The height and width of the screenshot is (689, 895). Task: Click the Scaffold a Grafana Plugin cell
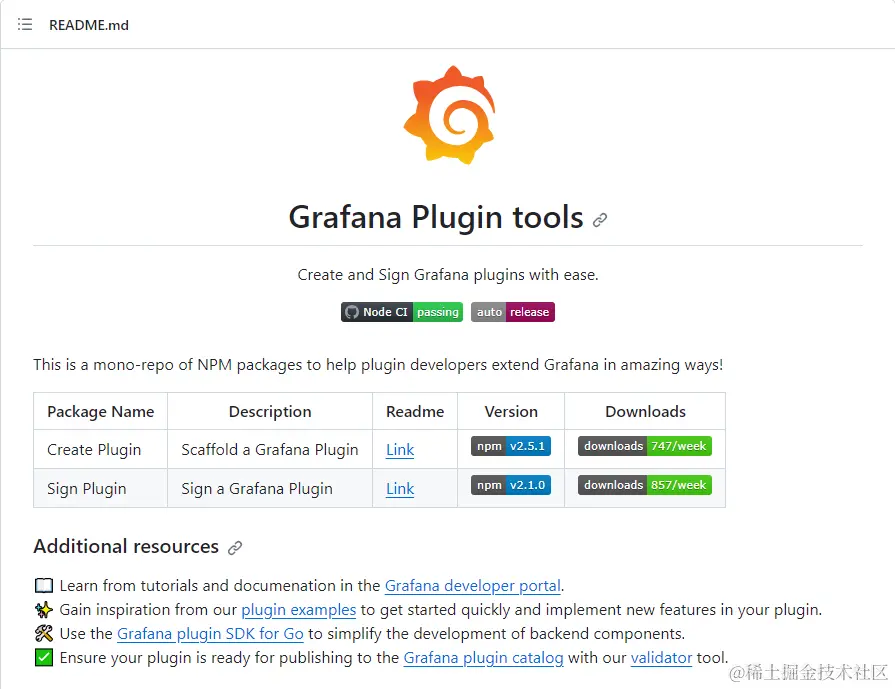pyautogui.click(x=270, y=450)
